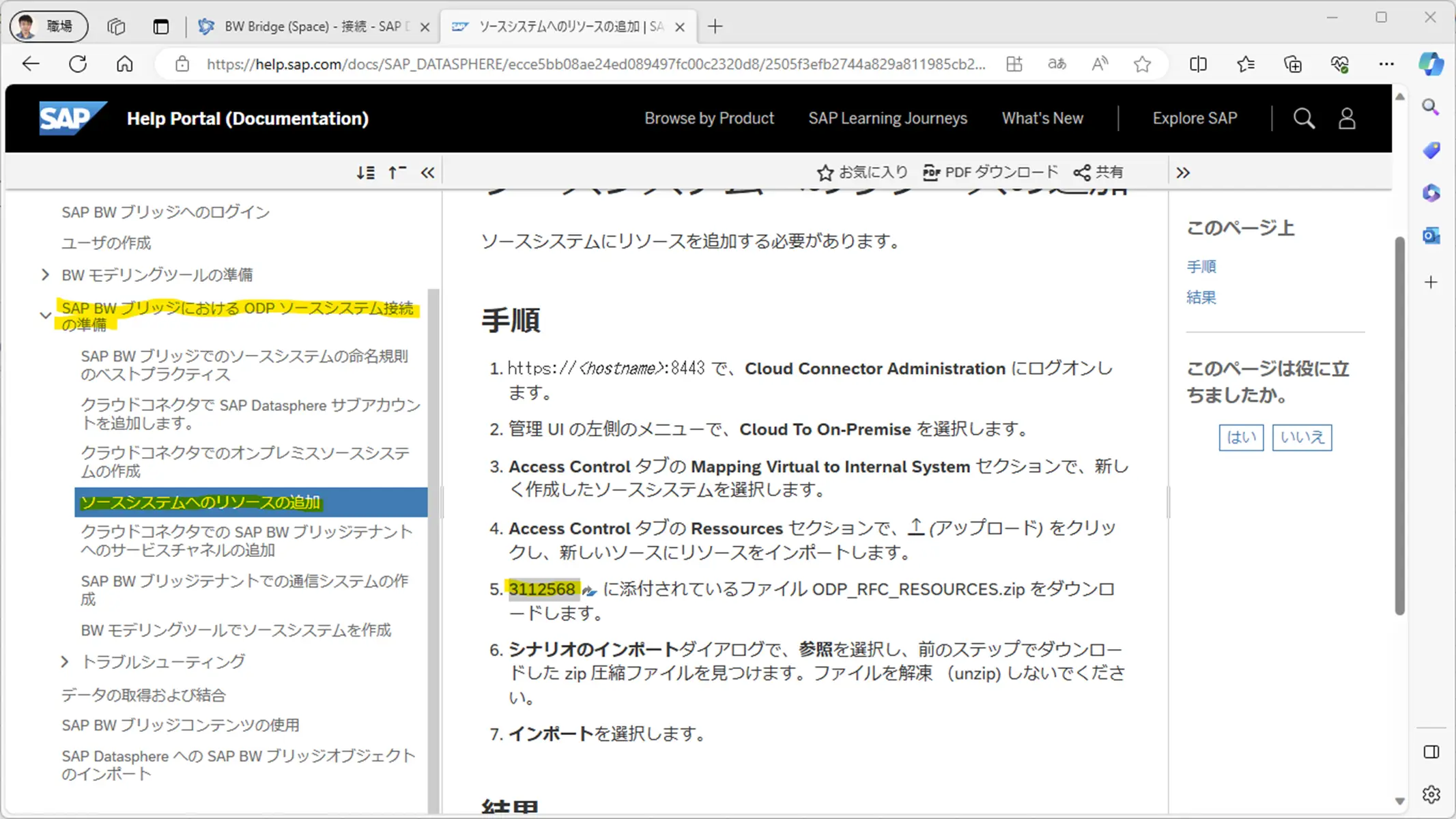
Task: Click the browser address bar URL
Action: click(596, 64)
